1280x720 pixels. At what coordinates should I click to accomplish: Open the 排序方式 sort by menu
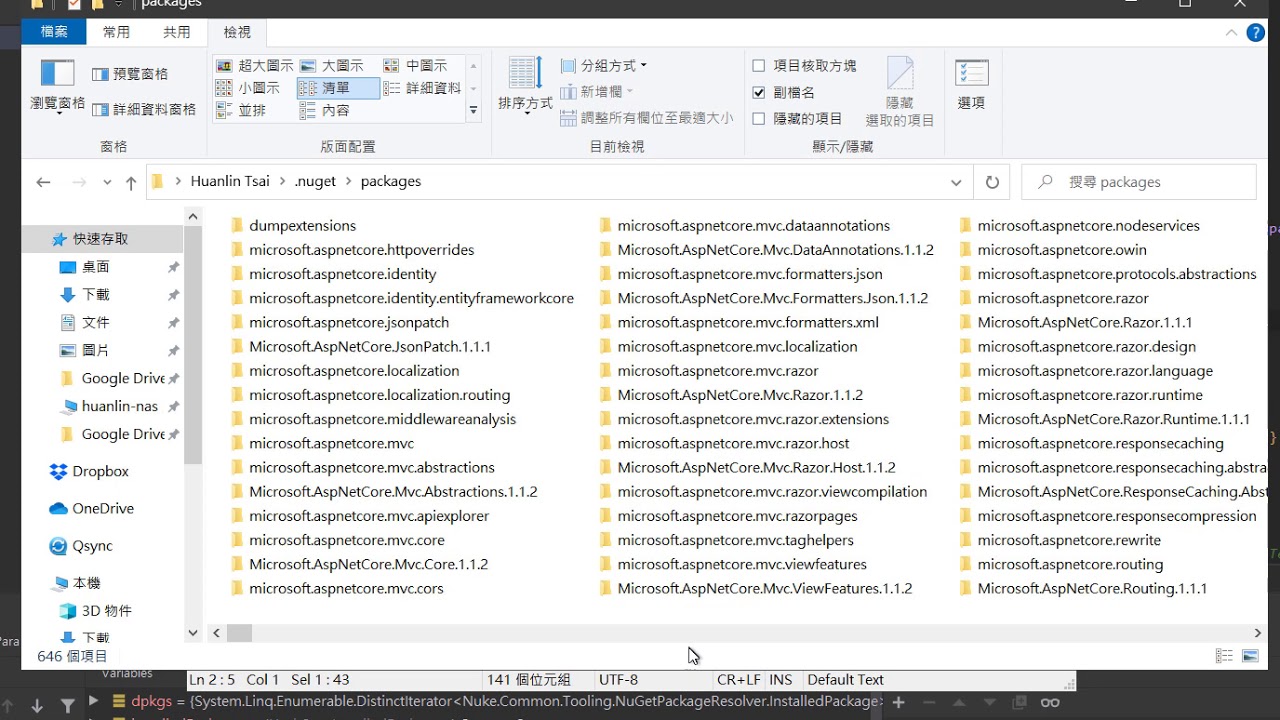(x=525, y=86)
